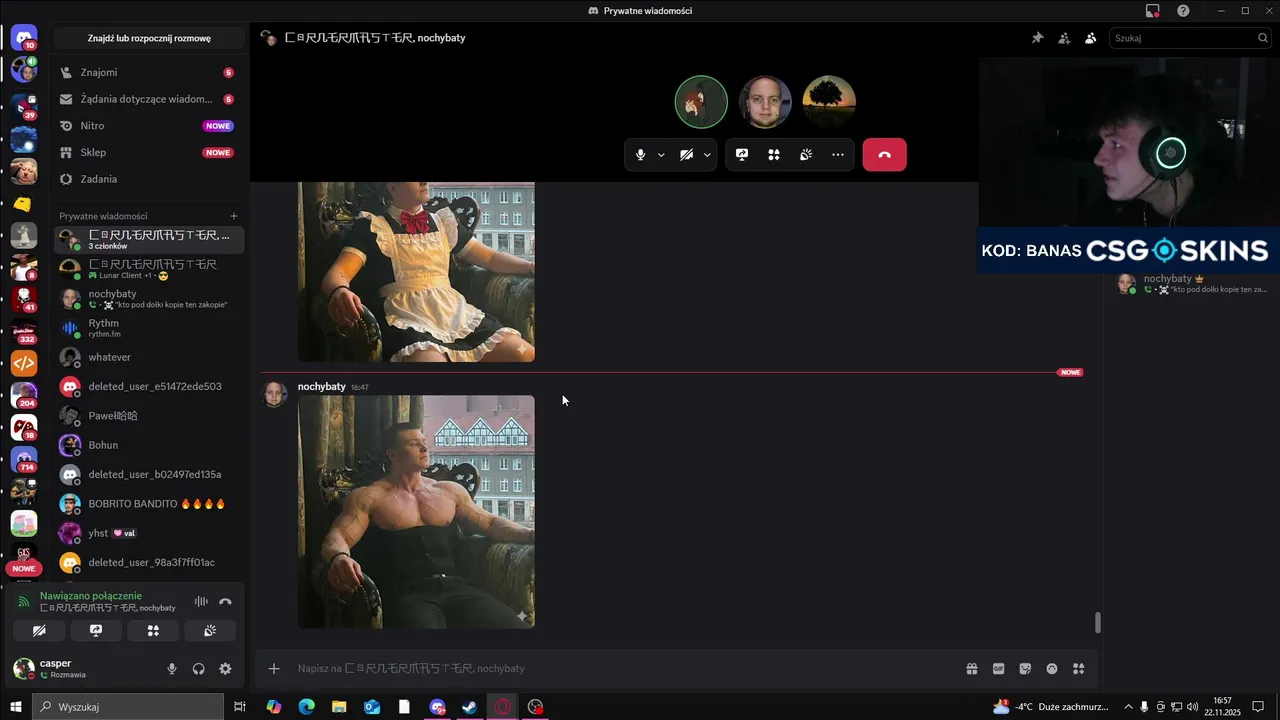Open Discord inbox icon in title bar
Screen dimensions: 1280x720
pyautogui.click(x=1153, y=11)
